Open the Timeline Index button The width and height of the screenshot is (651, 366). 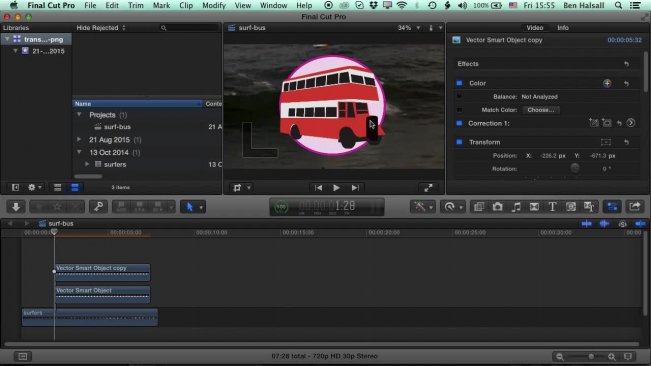pyautogui.click(x=22, y=356)
